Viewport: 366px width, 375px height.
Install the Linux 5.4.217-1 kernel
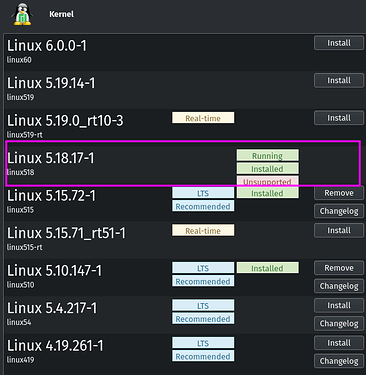[x=339, y=305]
